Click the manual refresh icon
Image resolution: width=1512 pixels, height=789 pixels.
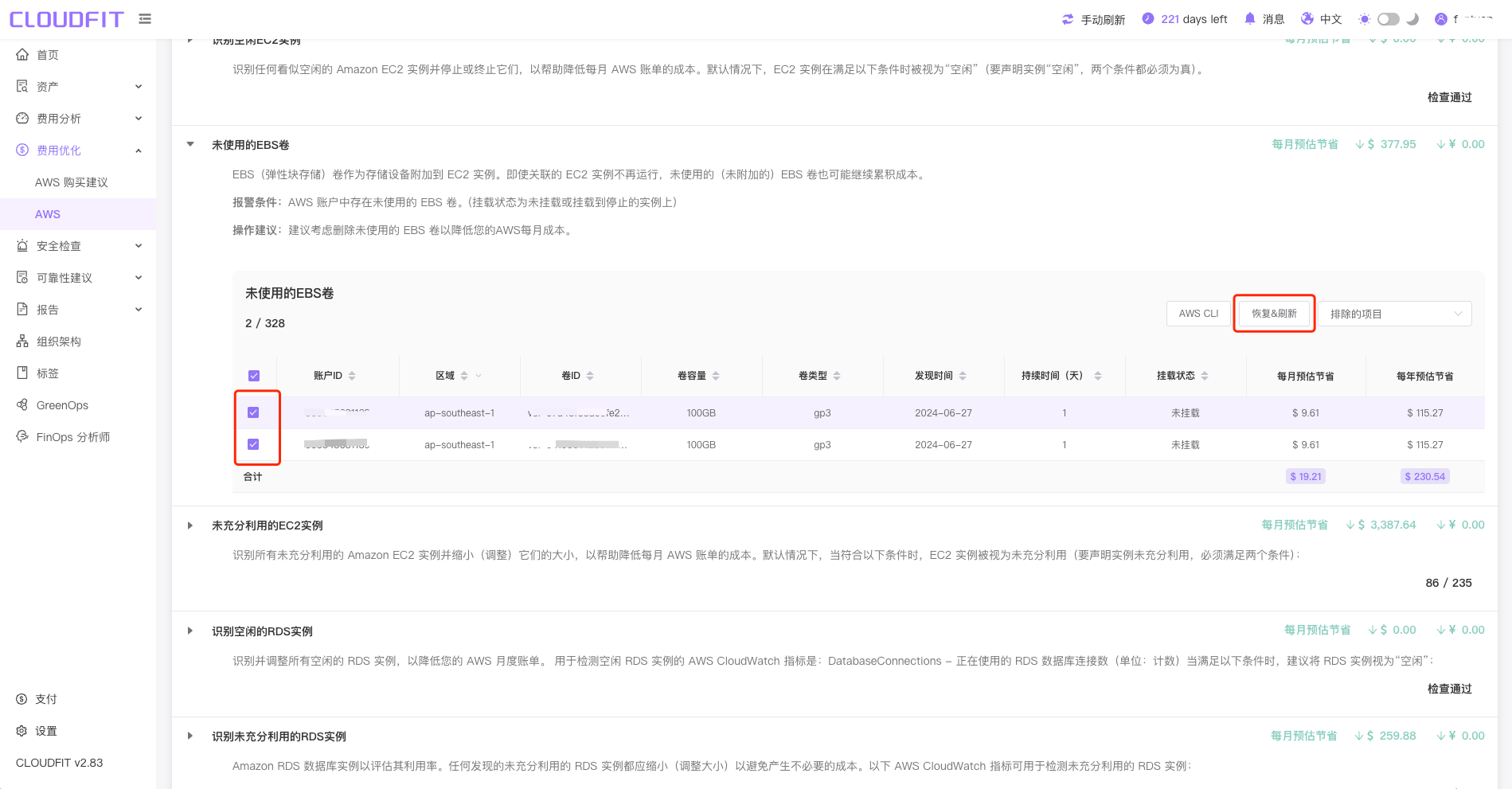pos(1068,19)
